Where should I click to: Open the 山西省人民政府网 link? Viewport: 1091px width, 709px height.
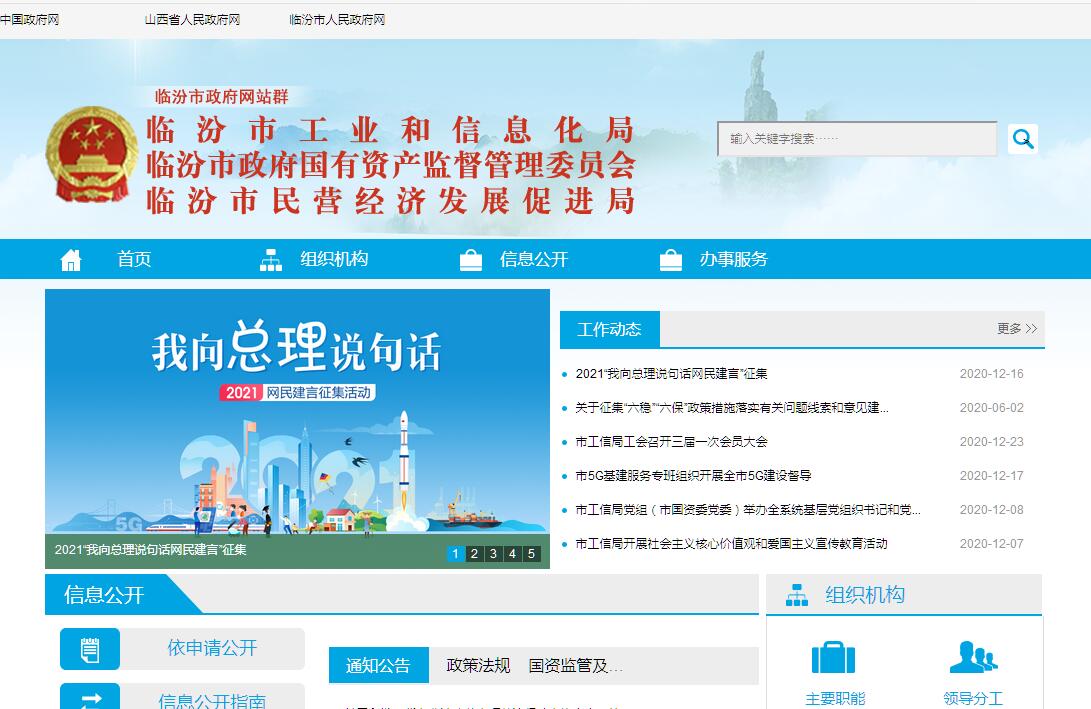click(x=192, y=20)
